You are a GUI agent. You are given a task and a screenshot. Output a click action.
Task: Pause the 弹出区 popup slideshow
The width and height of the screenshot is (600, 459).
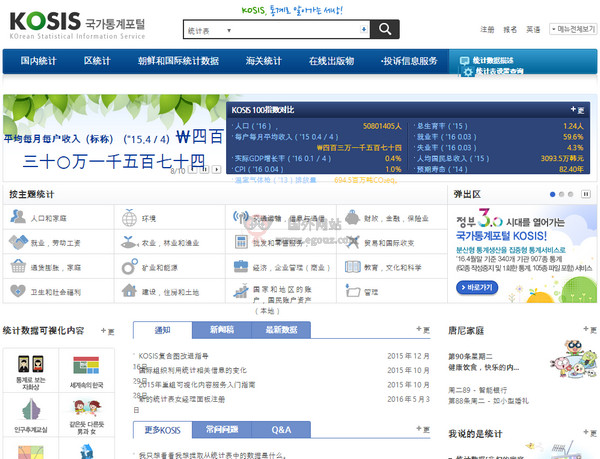pos(585,194)
